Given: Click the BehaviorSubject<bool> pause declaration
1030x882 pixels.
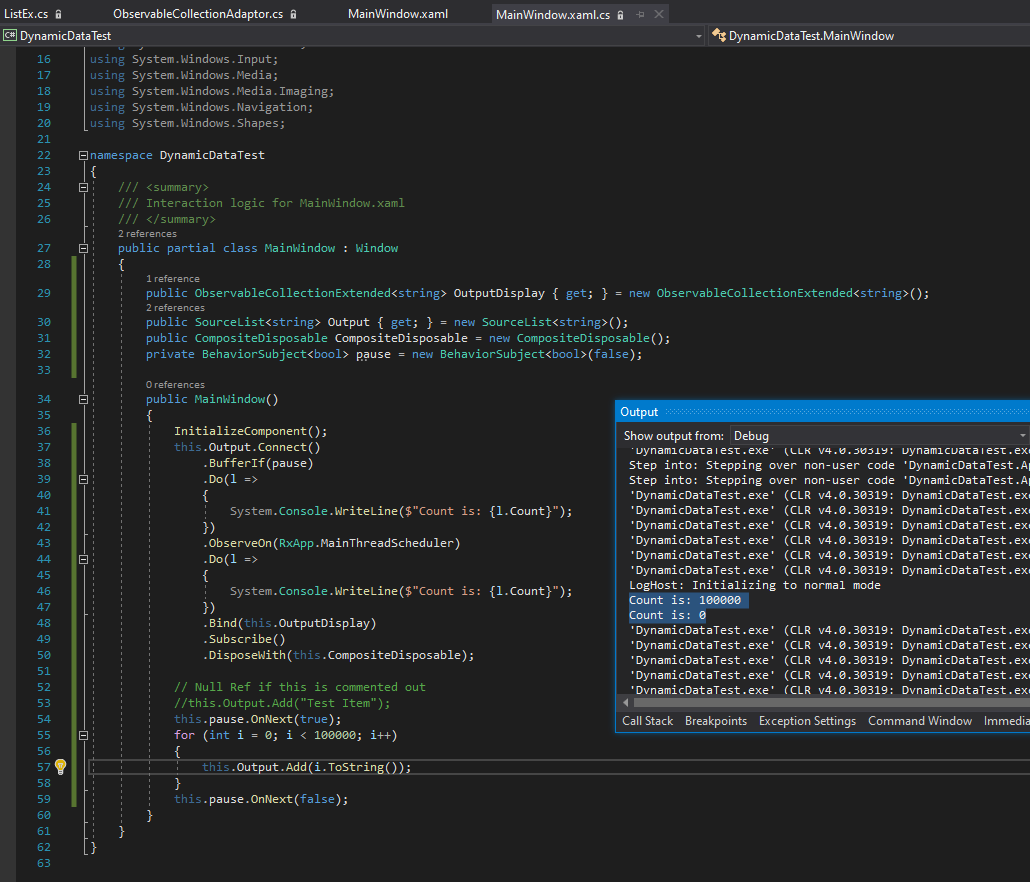Looking at the screenshot, I should point(394,354).
